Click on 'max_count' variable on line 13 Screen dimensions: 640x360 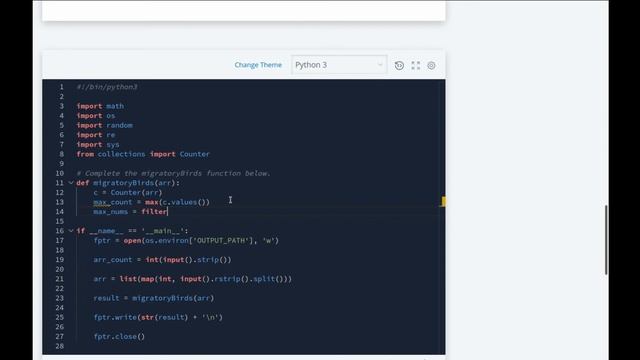(113, 202)
